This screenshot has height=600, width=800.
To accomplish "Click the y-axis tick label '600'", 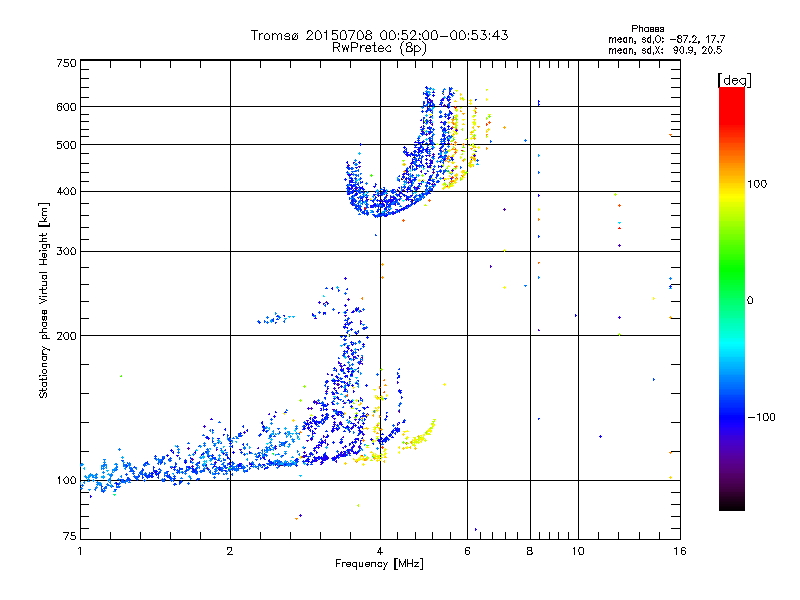I will (66, 107).
